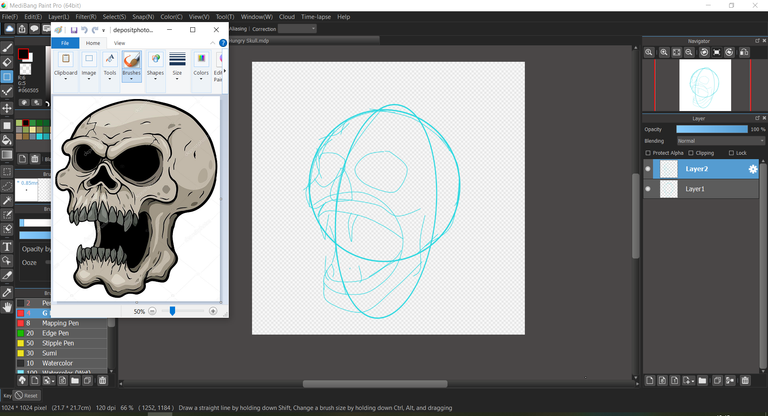Open Correction dropdown in top bar

(297, 29)
